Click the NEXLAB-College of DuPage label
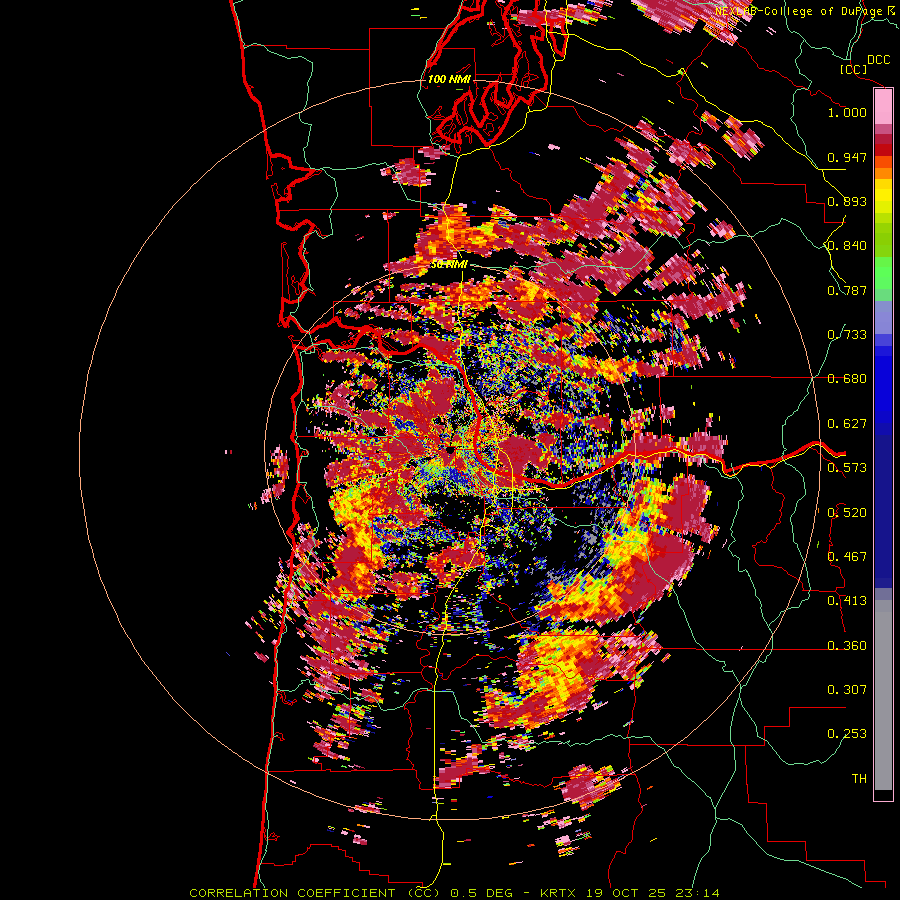 tap(799, 11)
